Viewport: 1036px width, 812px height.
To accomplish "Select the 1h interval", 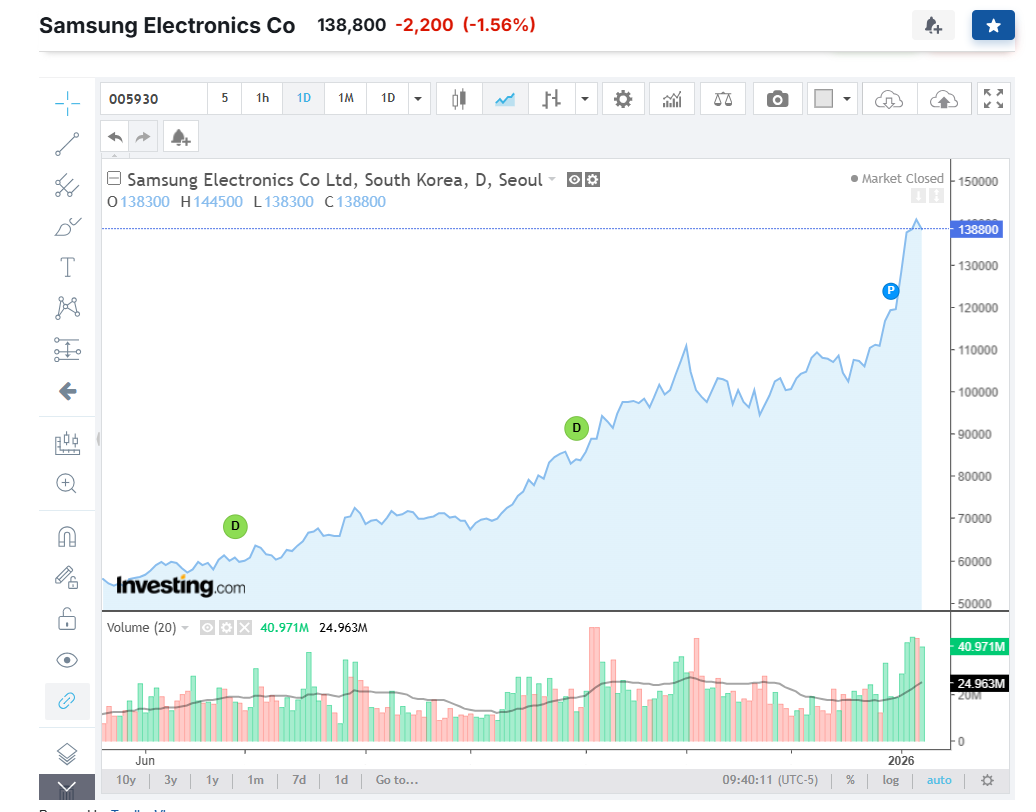I will 262,98.
